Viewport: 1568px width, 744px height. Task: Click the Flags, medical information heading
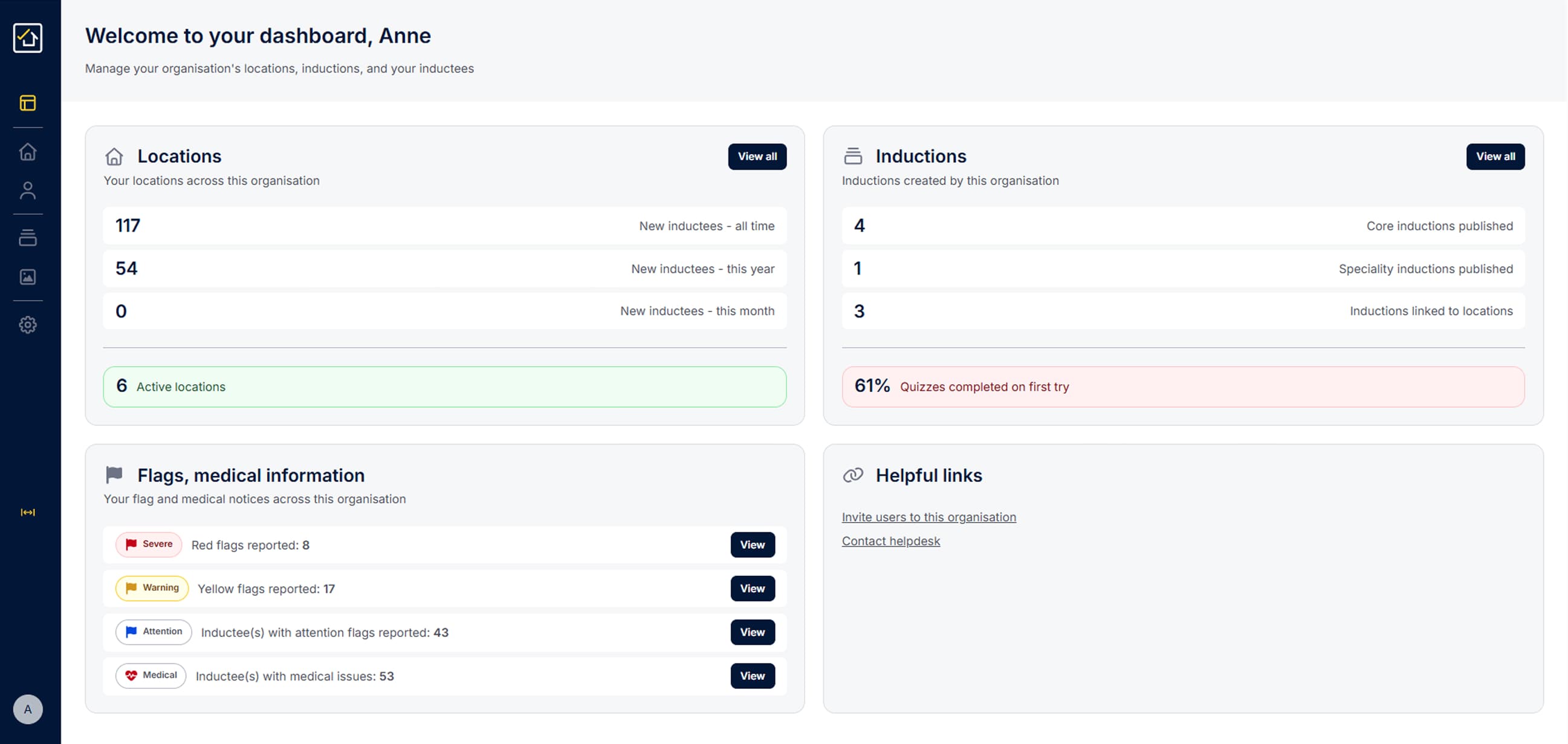click(251, 475)
